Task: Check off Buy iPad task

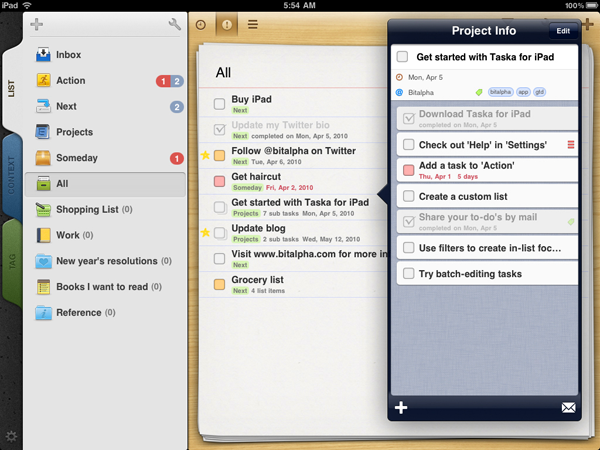Action: (219, 104)
